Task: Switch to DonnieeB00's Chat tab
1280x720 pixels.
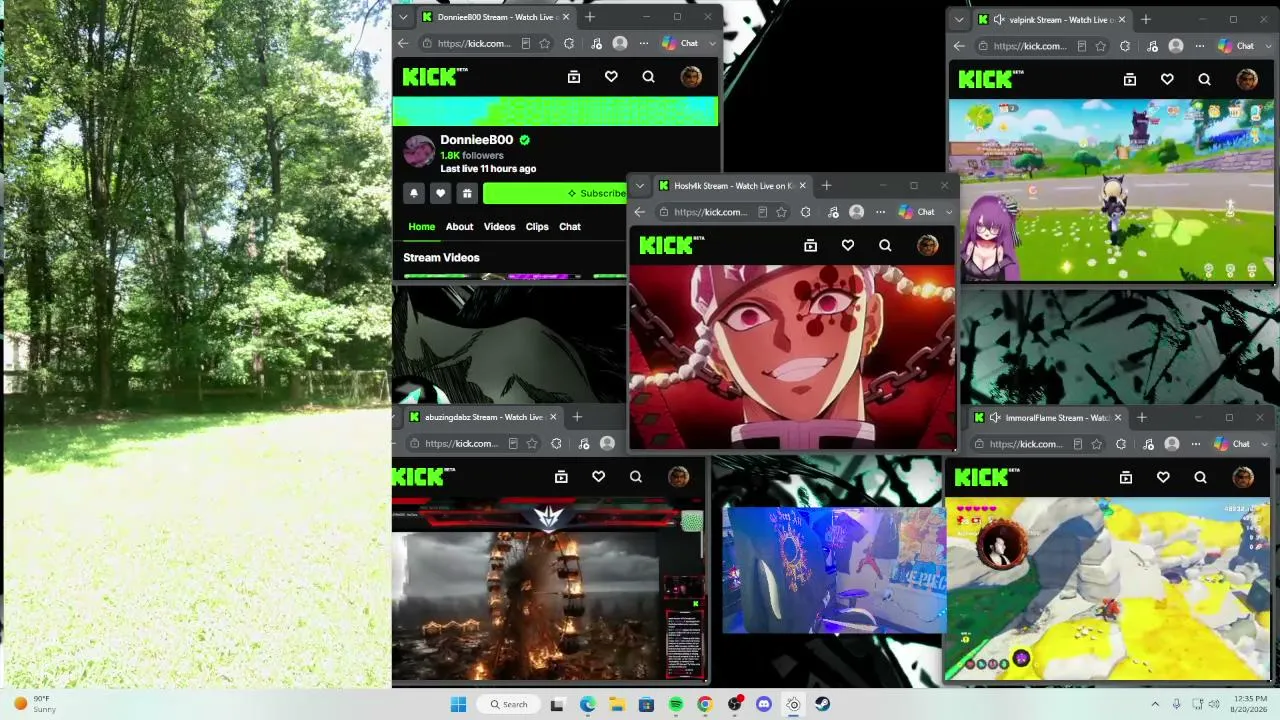Action: (570, 227)
